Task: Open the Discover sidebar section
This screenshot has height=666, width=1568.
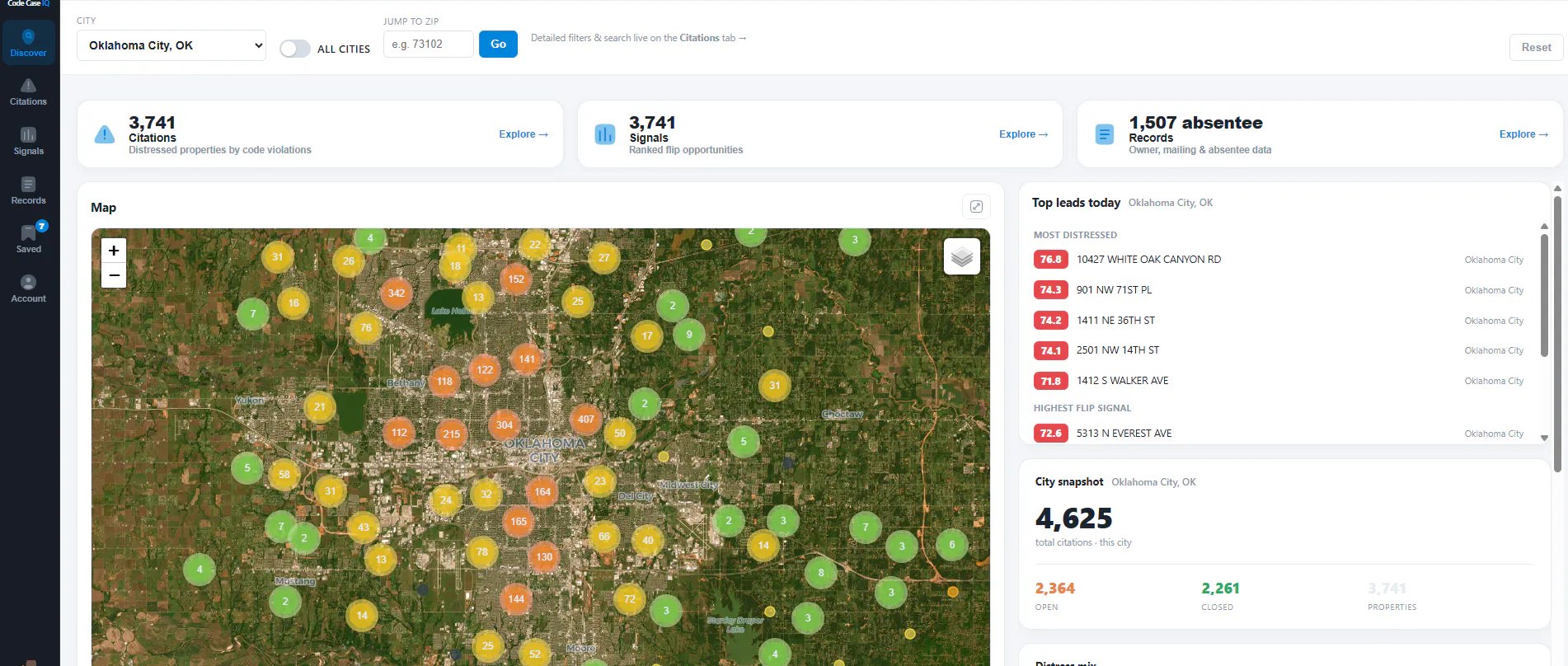Action: pyautogui.click(x=29, y=43)
